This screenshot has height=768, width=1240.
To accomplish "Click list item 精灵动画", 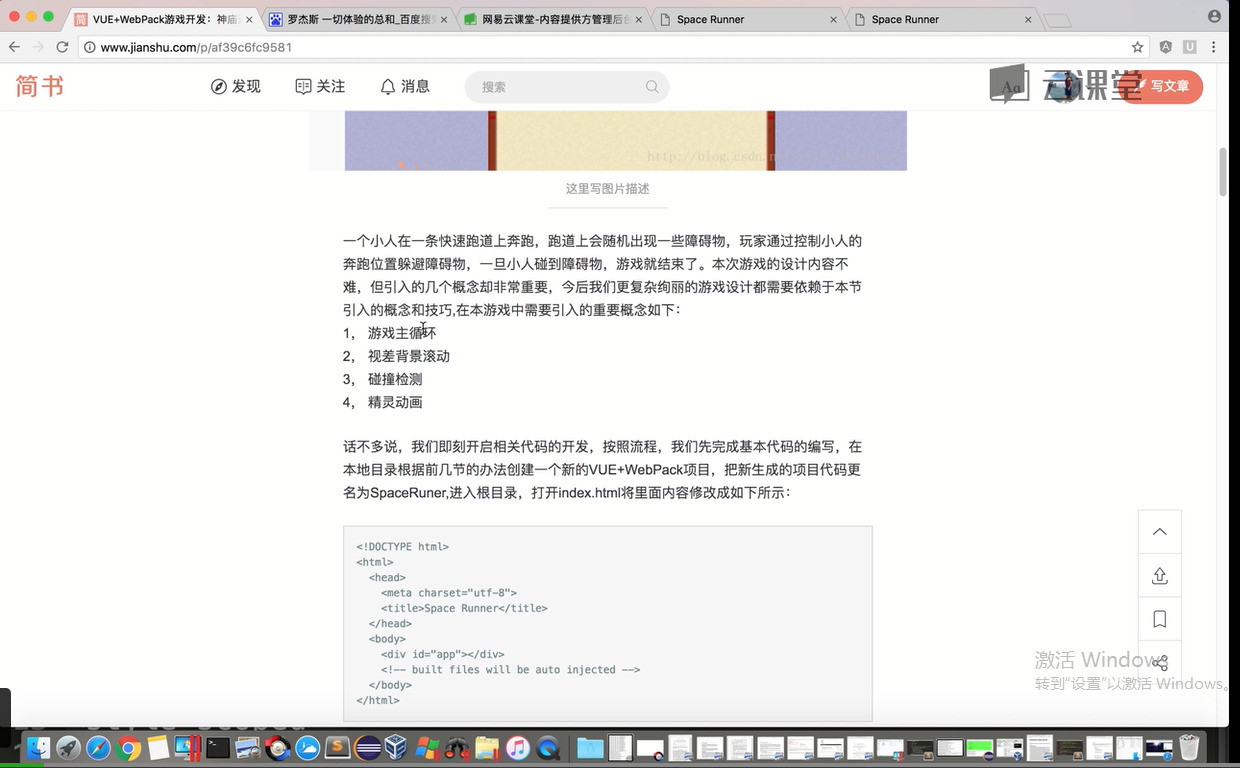I will click(x=395, y=402).
